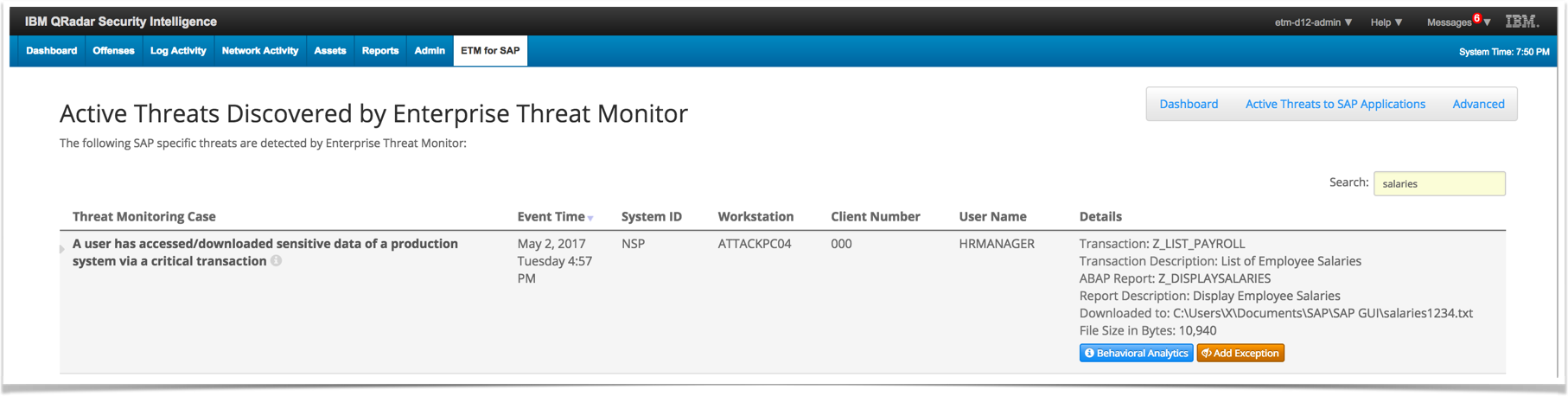Click the info icon after critical transaction
This screenshot has width=1568, height=396.
pyautogui.click(x=276, y=261)
